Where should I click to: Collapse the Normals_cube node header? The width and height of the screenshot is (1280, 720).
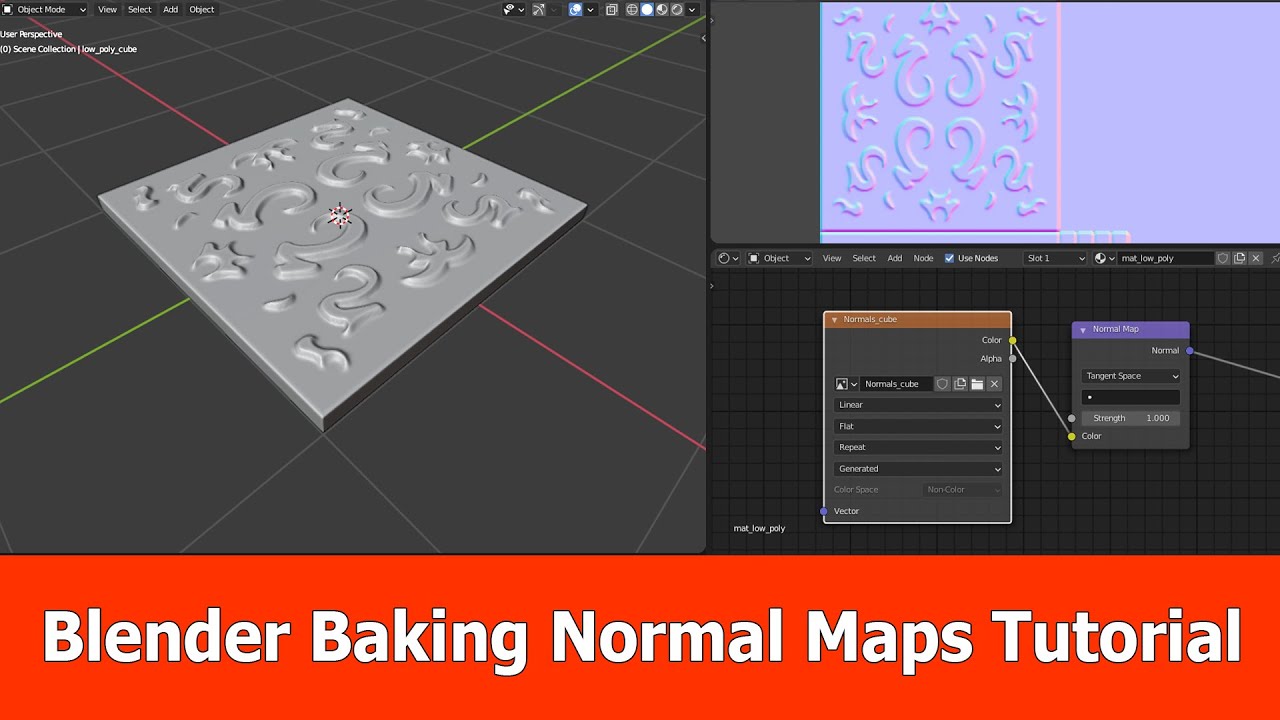coord(834,319)
